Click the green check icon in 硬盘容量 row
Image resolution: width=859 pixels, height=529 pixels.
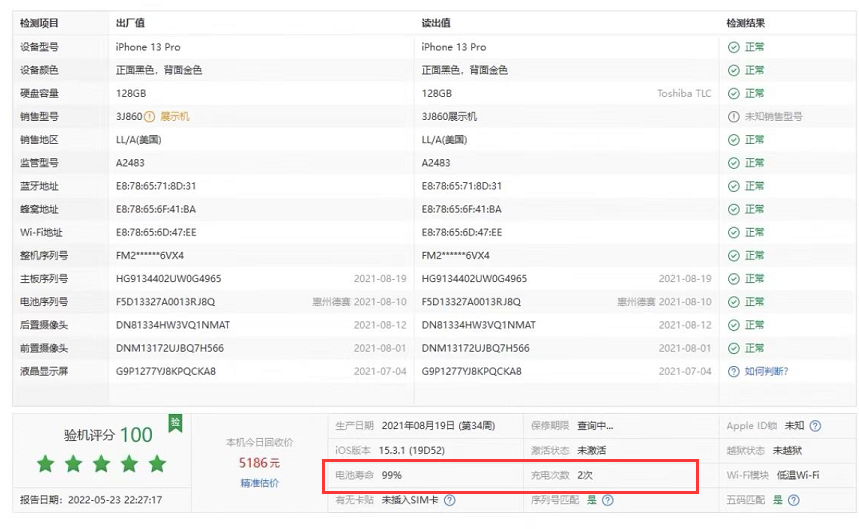734,94
